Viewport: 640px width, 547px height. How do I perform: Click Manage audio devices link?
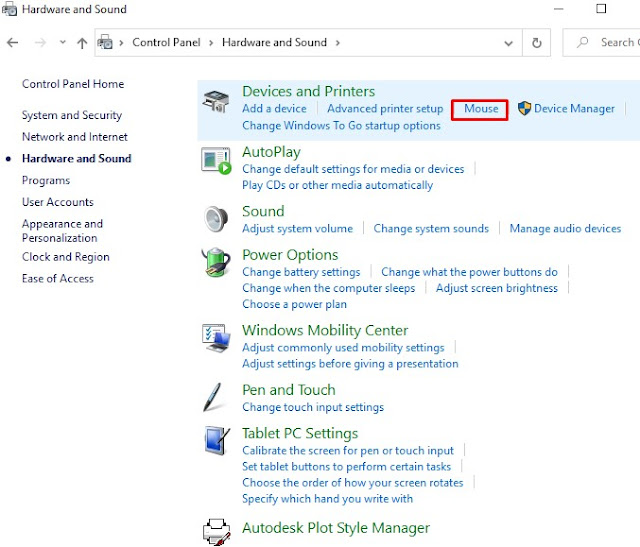pyautogui.click(x=565, y=229)
